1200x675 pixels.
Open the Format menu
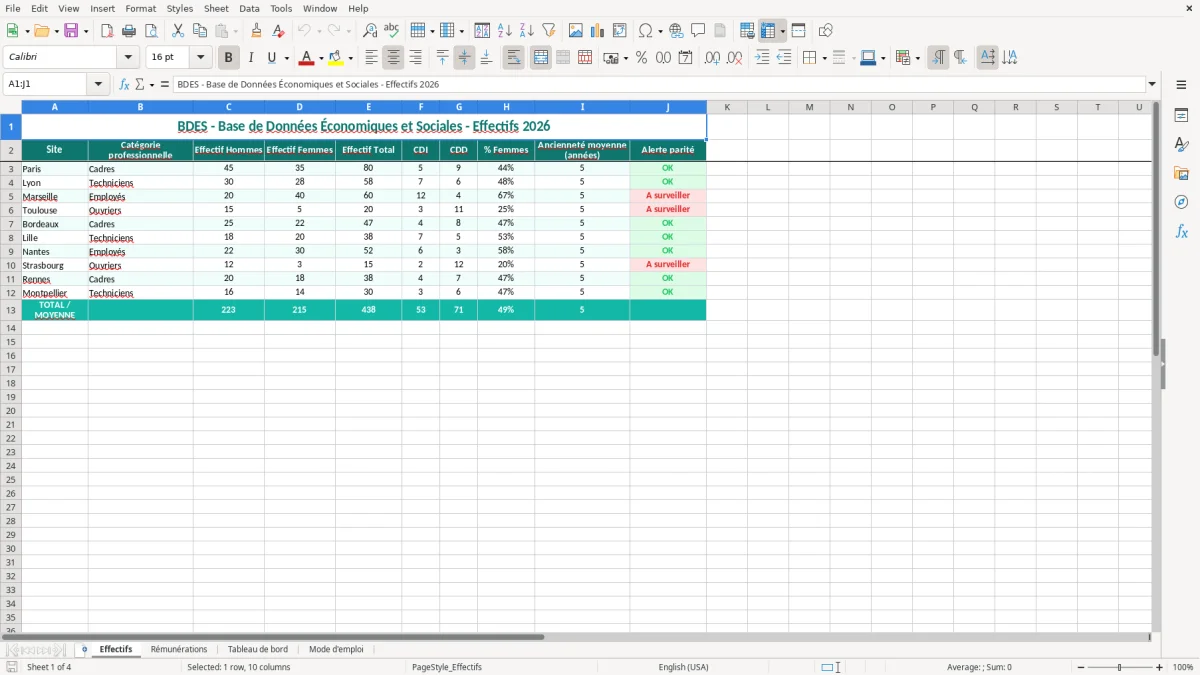141,8
